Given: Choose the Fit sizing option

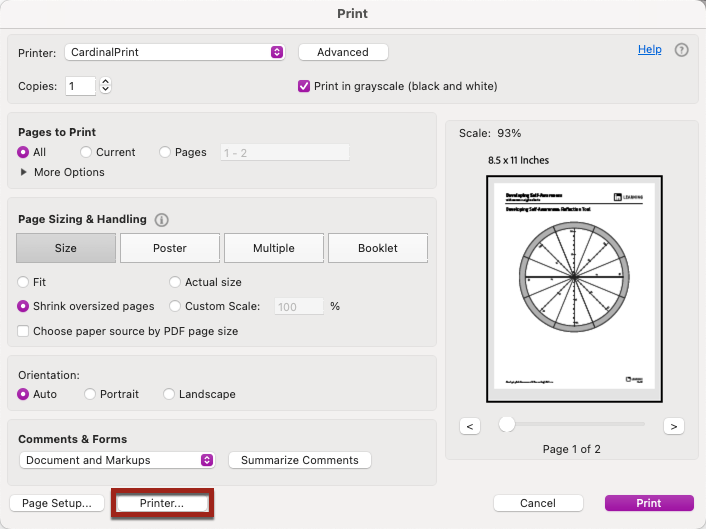Looking at the screenshot, I should click(x=23, y=282).
